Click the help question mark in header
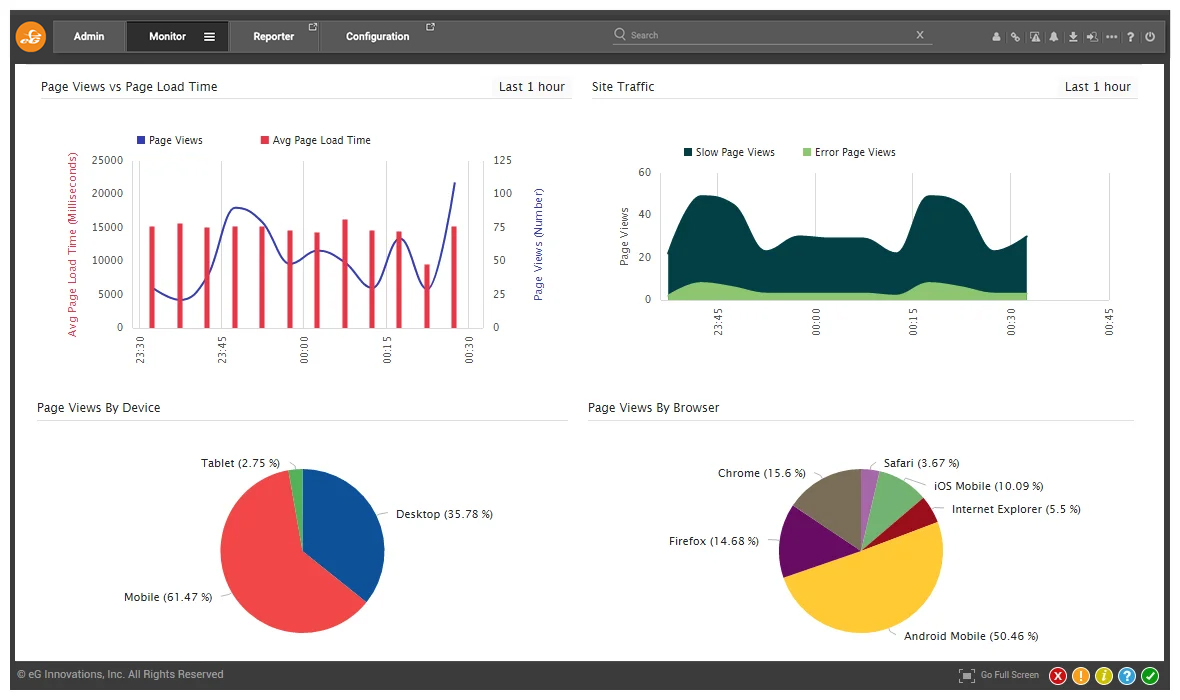This screenshot has height=700, width=1180. pyautogui.click(x=1130, y=36)
